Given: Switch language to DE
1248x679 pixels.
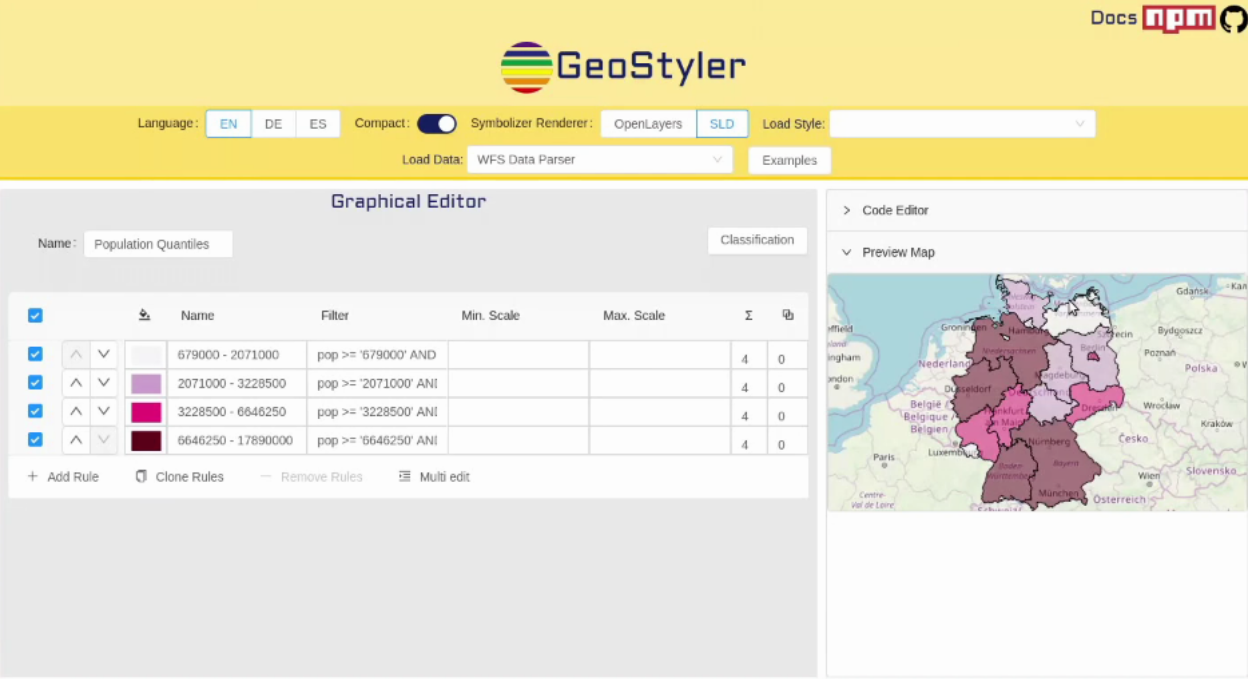Looking at the screenshot, I should (x=273, y=124).
